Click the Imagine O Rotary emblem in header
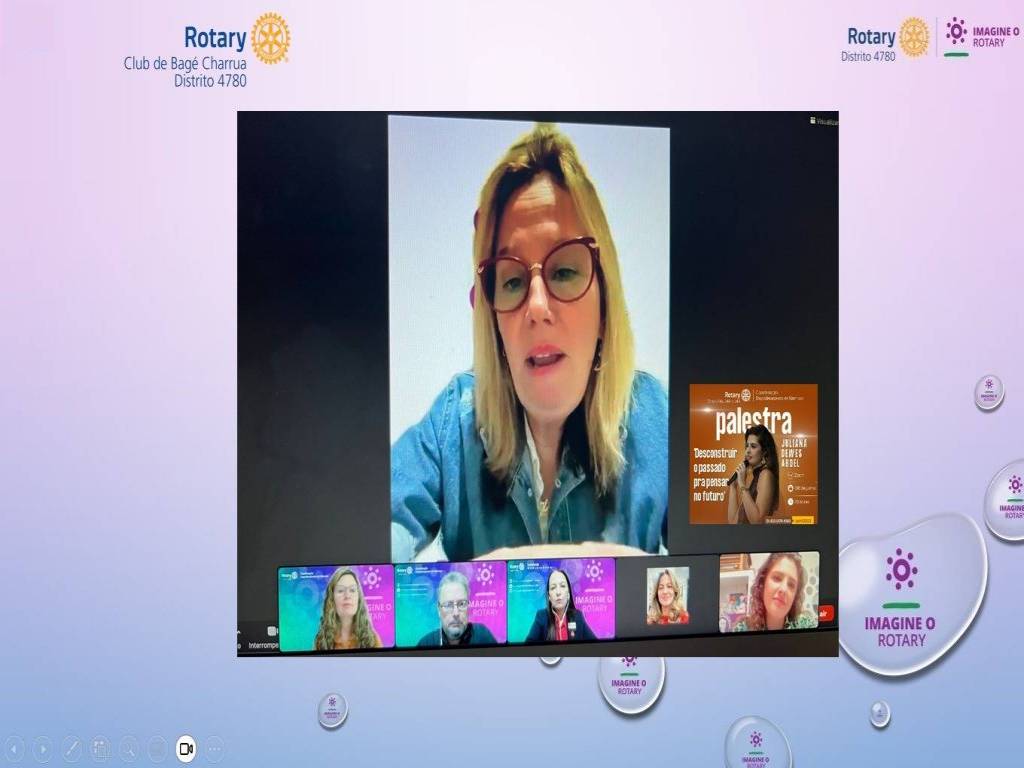Screen dimensions: 1024x768 pos(982,37)
